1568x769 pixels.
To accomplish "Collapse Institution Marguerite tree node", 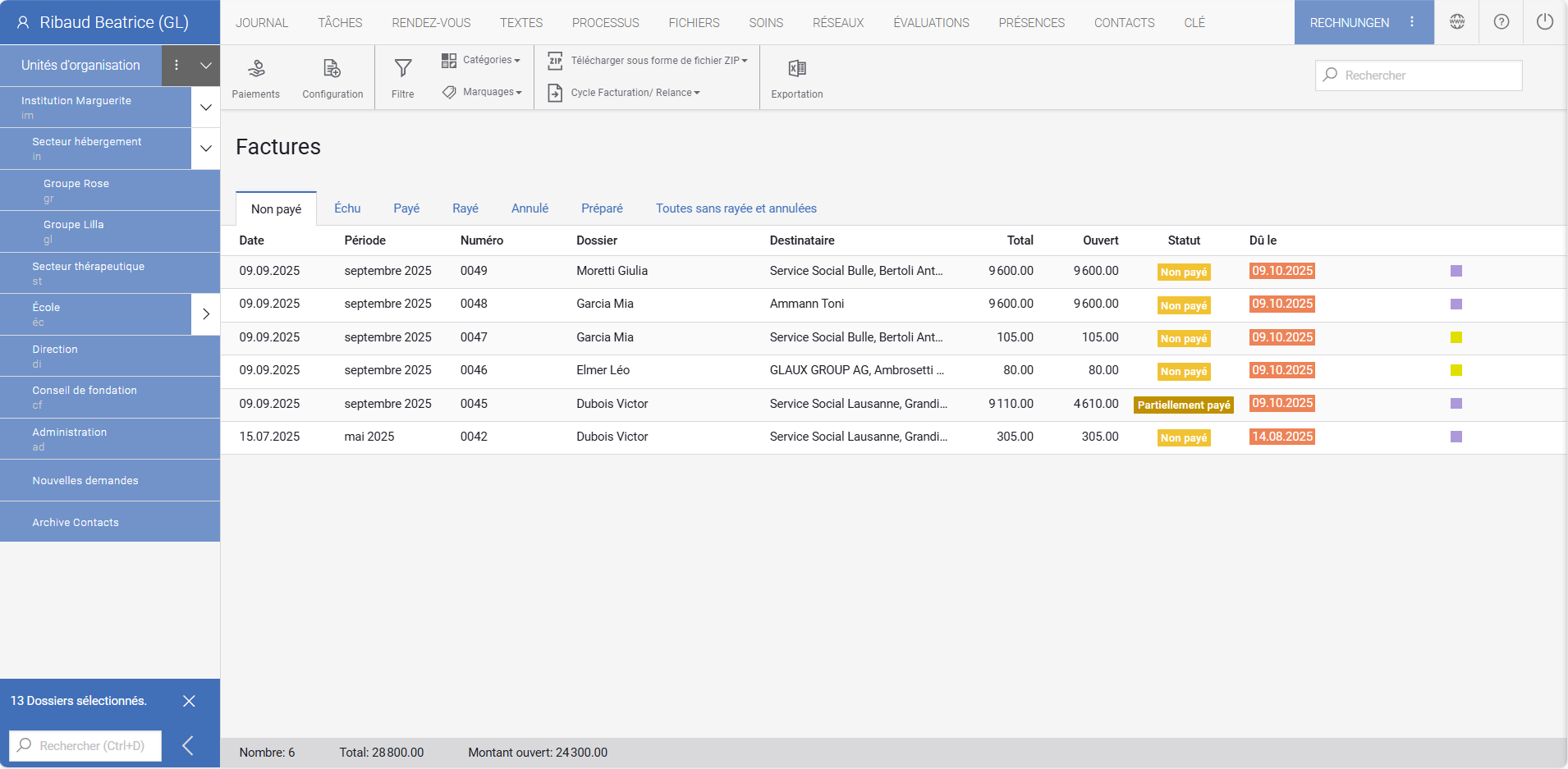I will [x=206, y=108].
